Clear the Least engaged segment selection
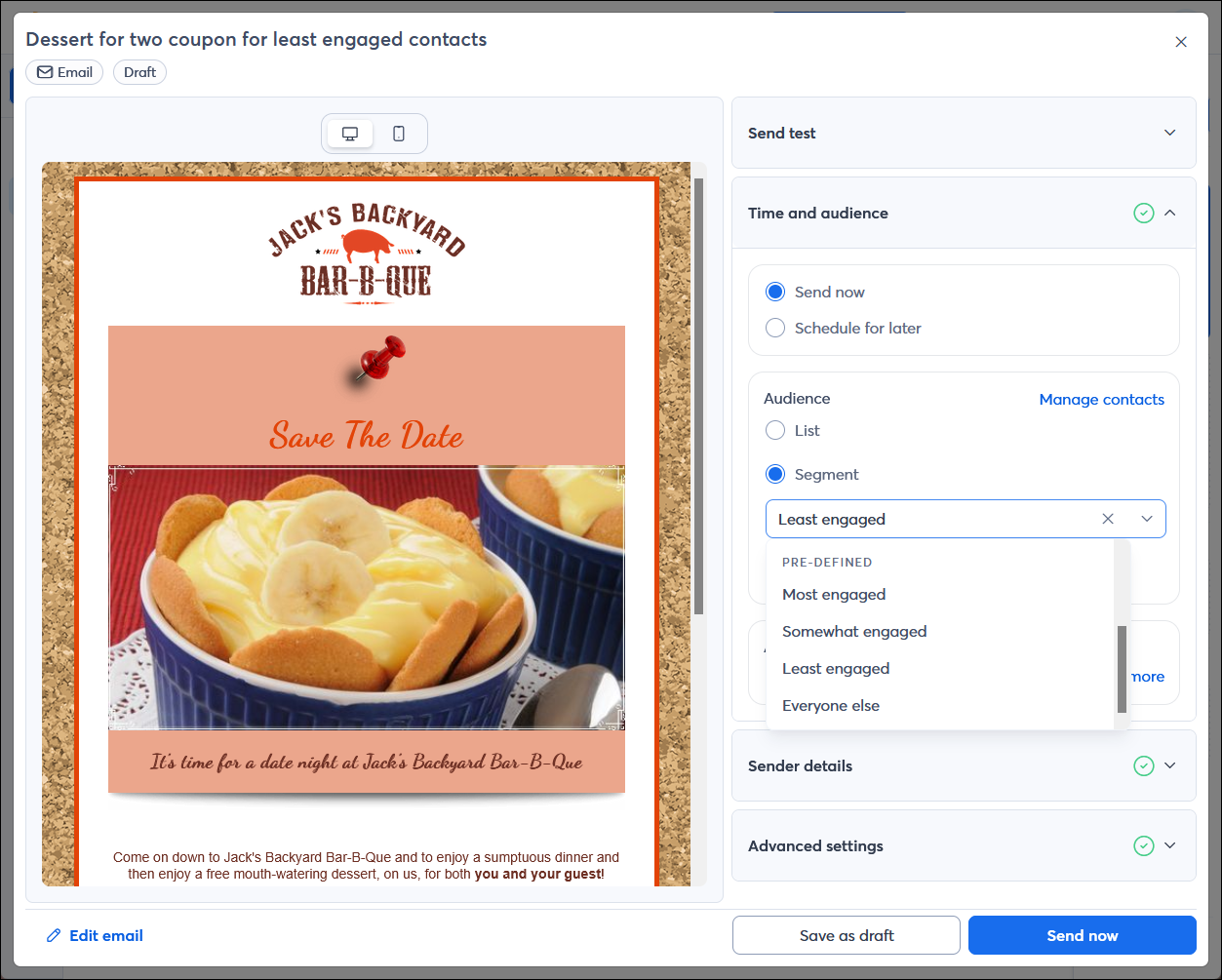 1108,519
